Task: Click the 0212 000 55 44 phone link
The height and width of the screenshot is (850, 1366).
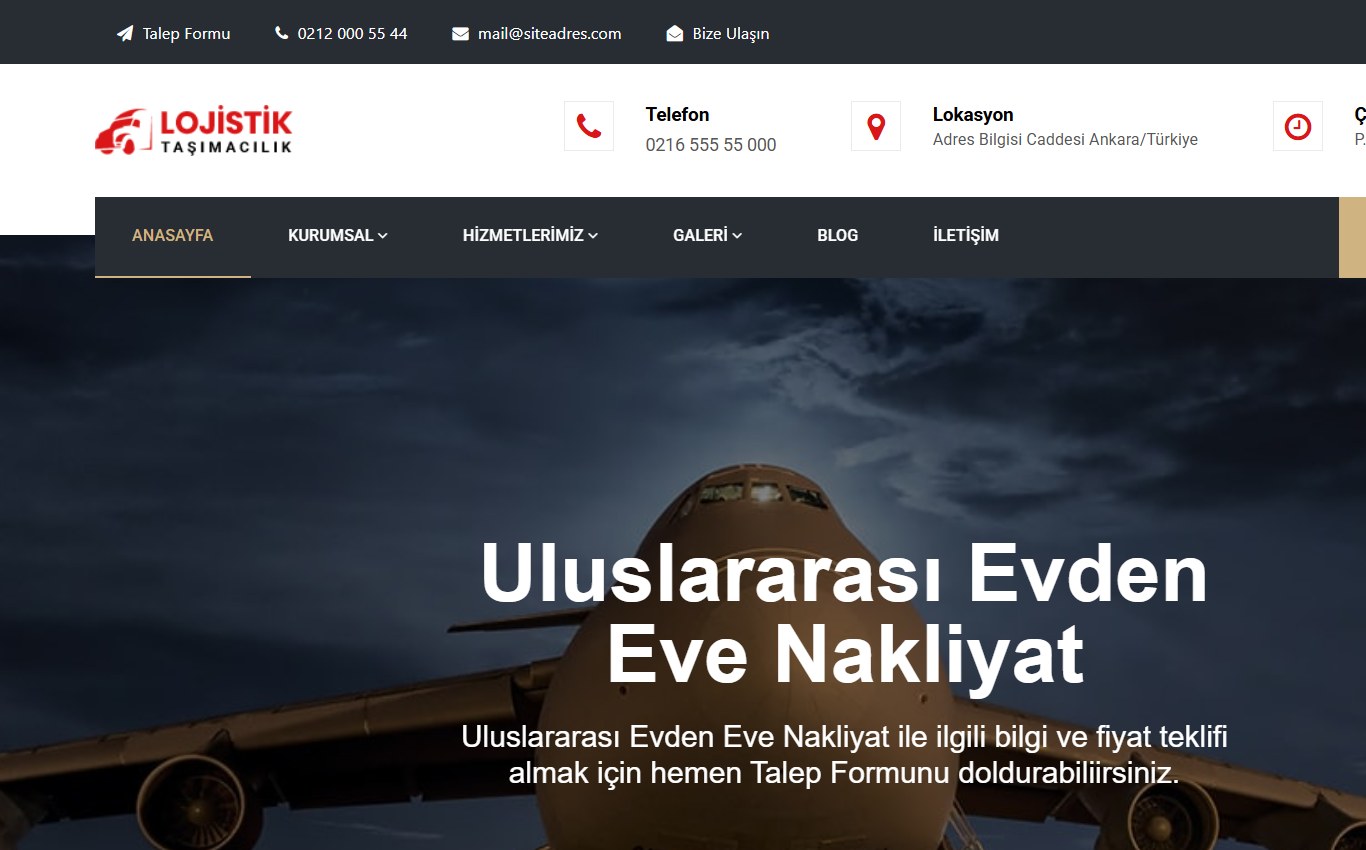Action: coord(353,34)
